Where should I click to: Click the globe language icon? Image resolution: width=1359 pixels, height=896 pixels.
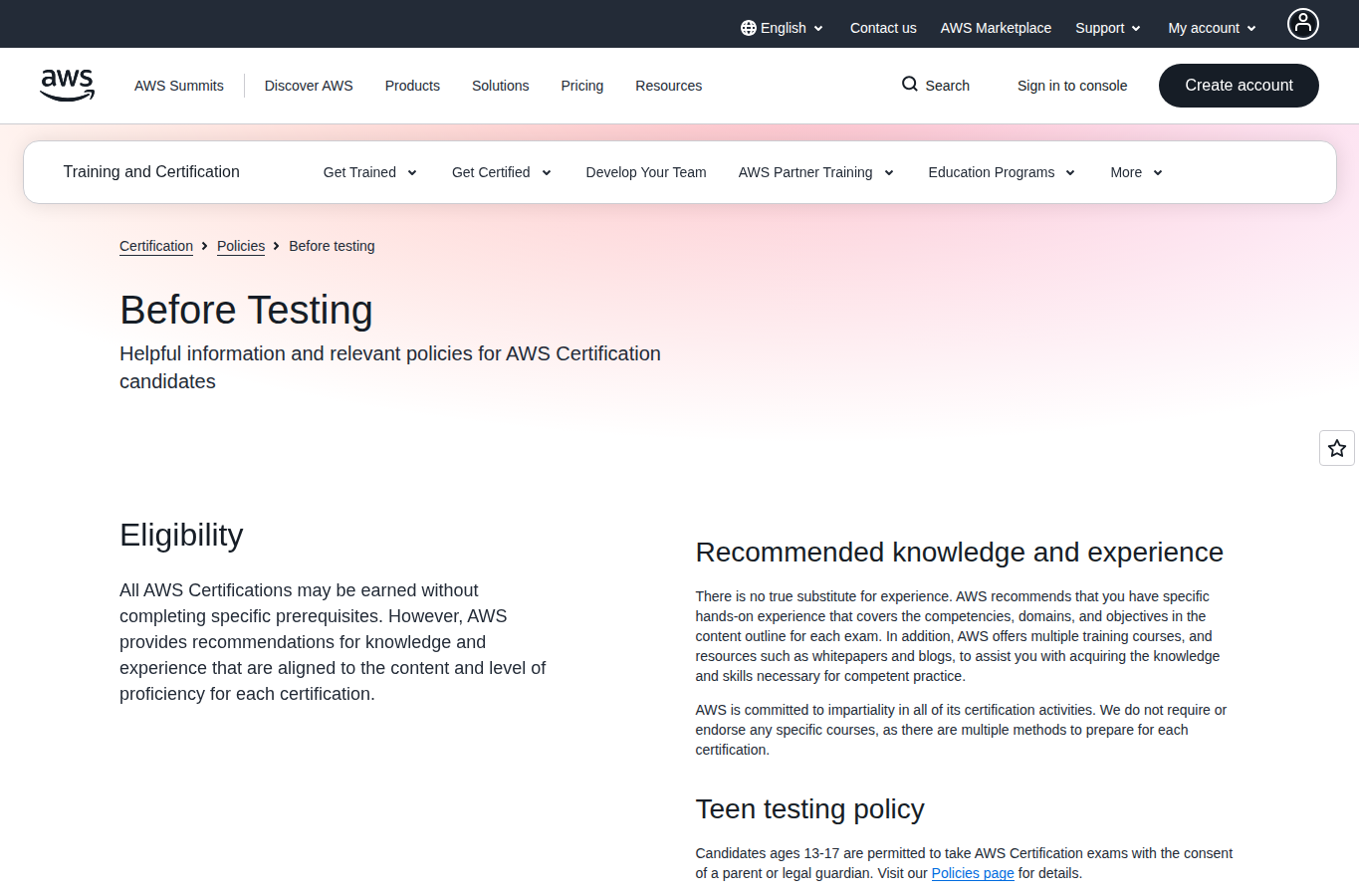[x=749, y=28]
